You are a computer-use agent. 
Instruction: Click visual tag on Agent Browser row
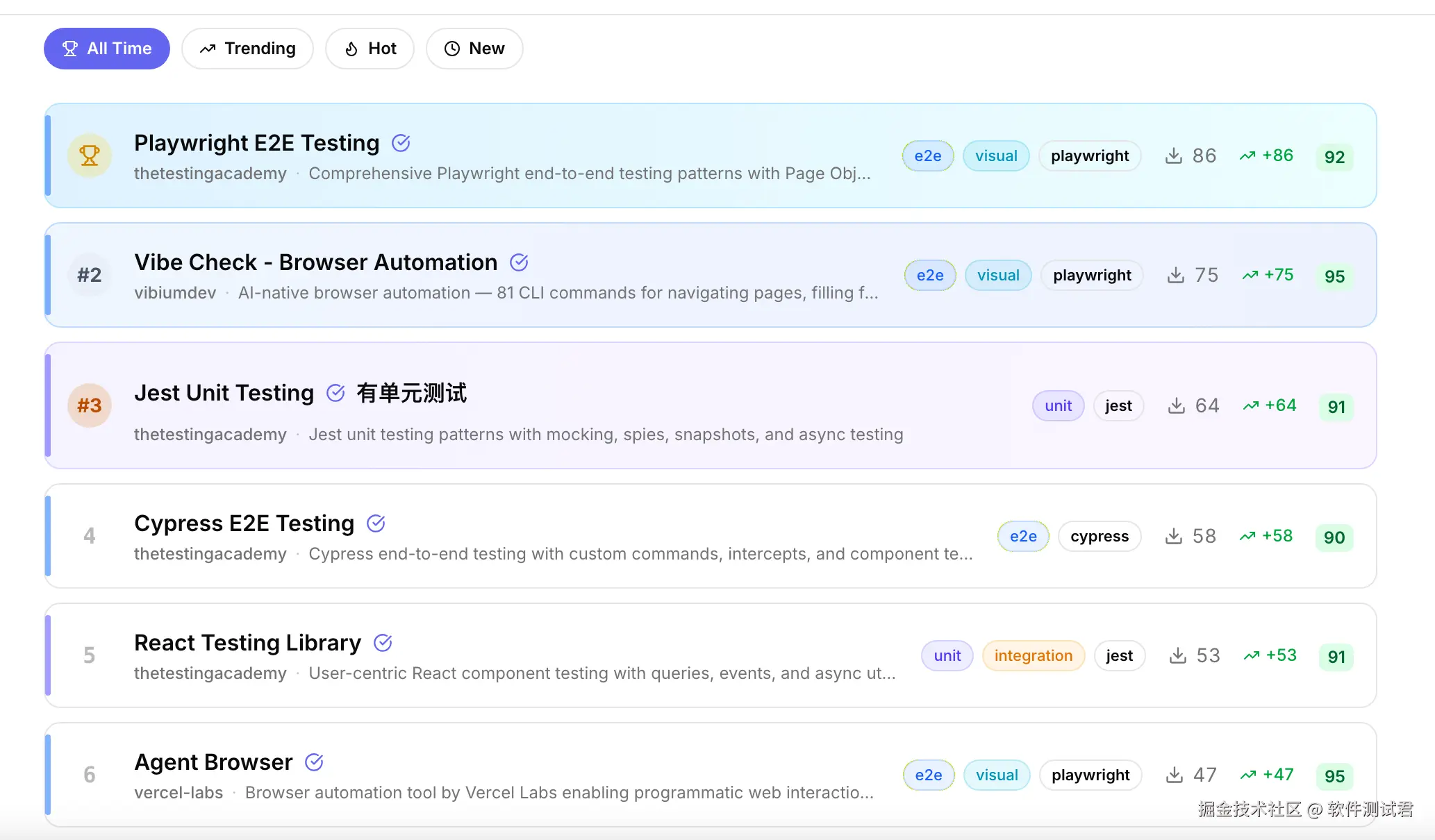point(996,775)
